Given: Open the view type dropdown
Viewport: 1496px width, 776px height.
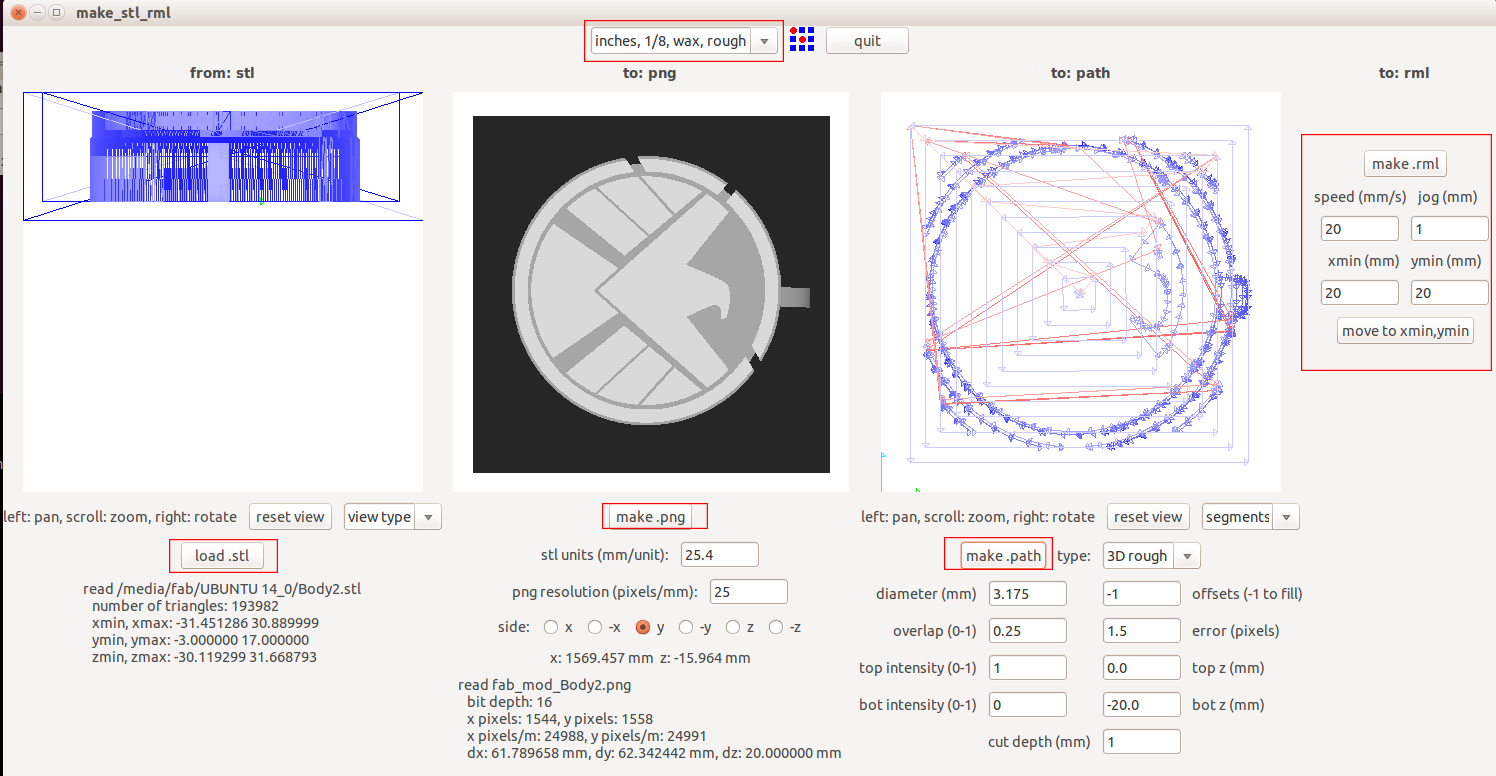Looking at the screenshot, I should [x=392, y=517].
